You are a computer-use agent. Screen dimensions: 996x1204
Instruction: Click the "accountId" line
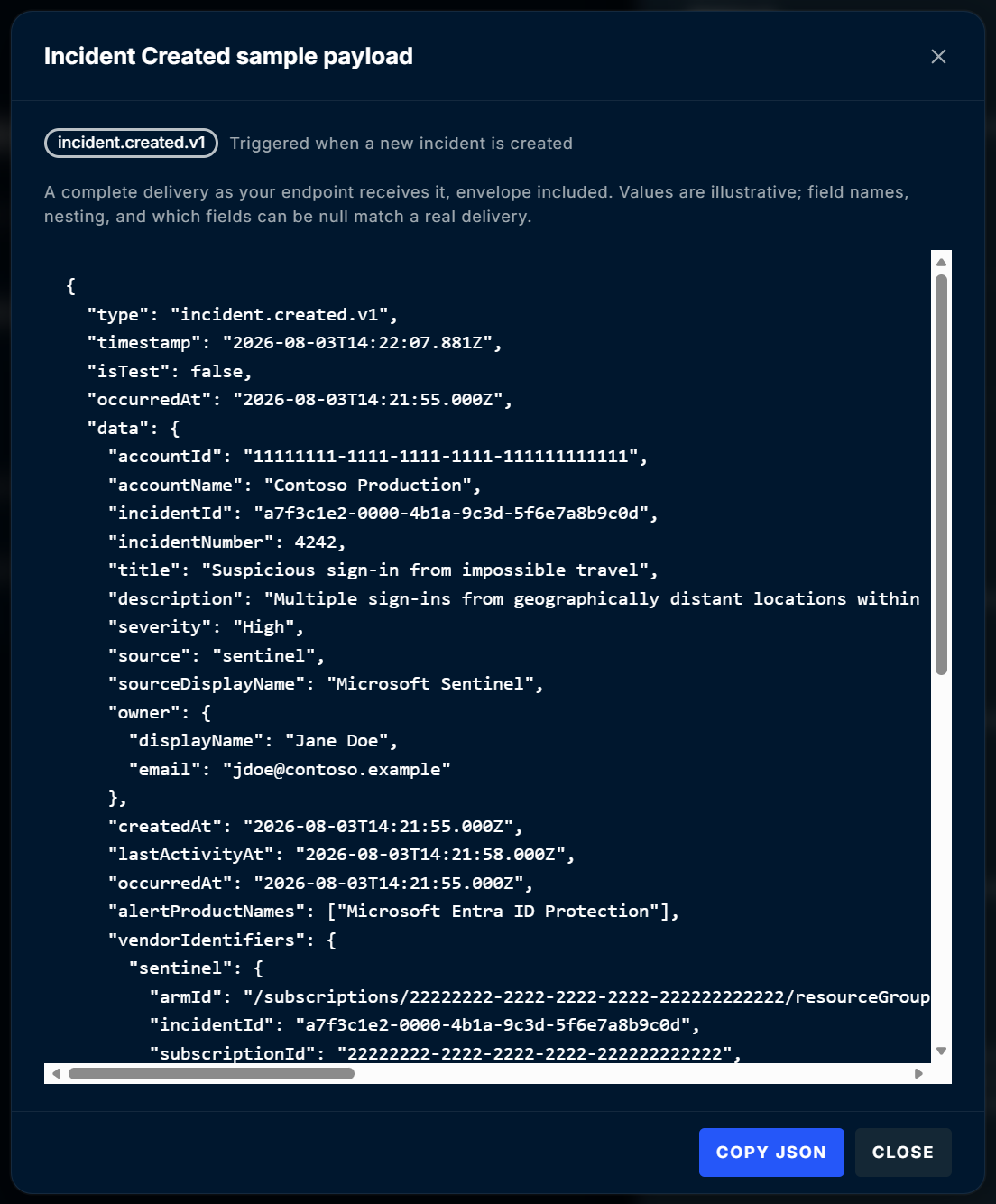(x=378, y=457)
